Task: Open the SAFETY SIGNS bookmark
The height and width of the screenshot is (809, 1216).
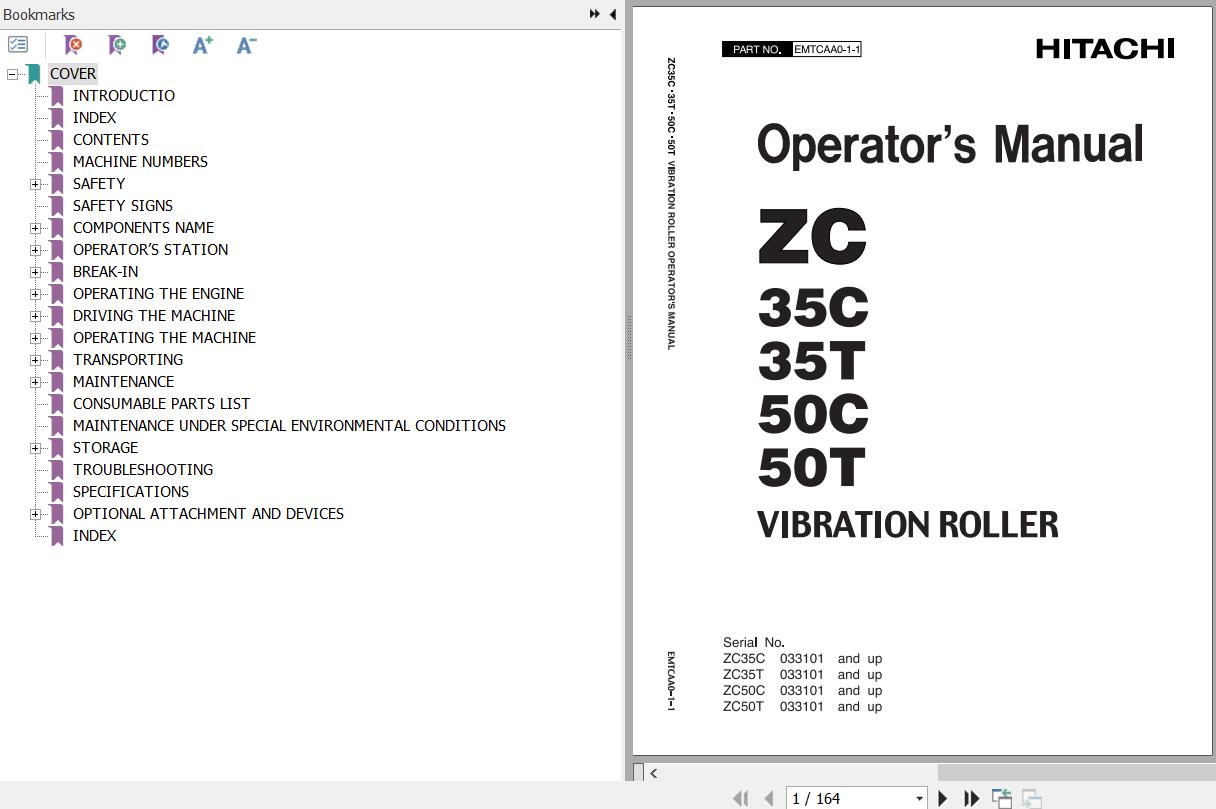Action: pyautogui.click(x=123, y=206)
